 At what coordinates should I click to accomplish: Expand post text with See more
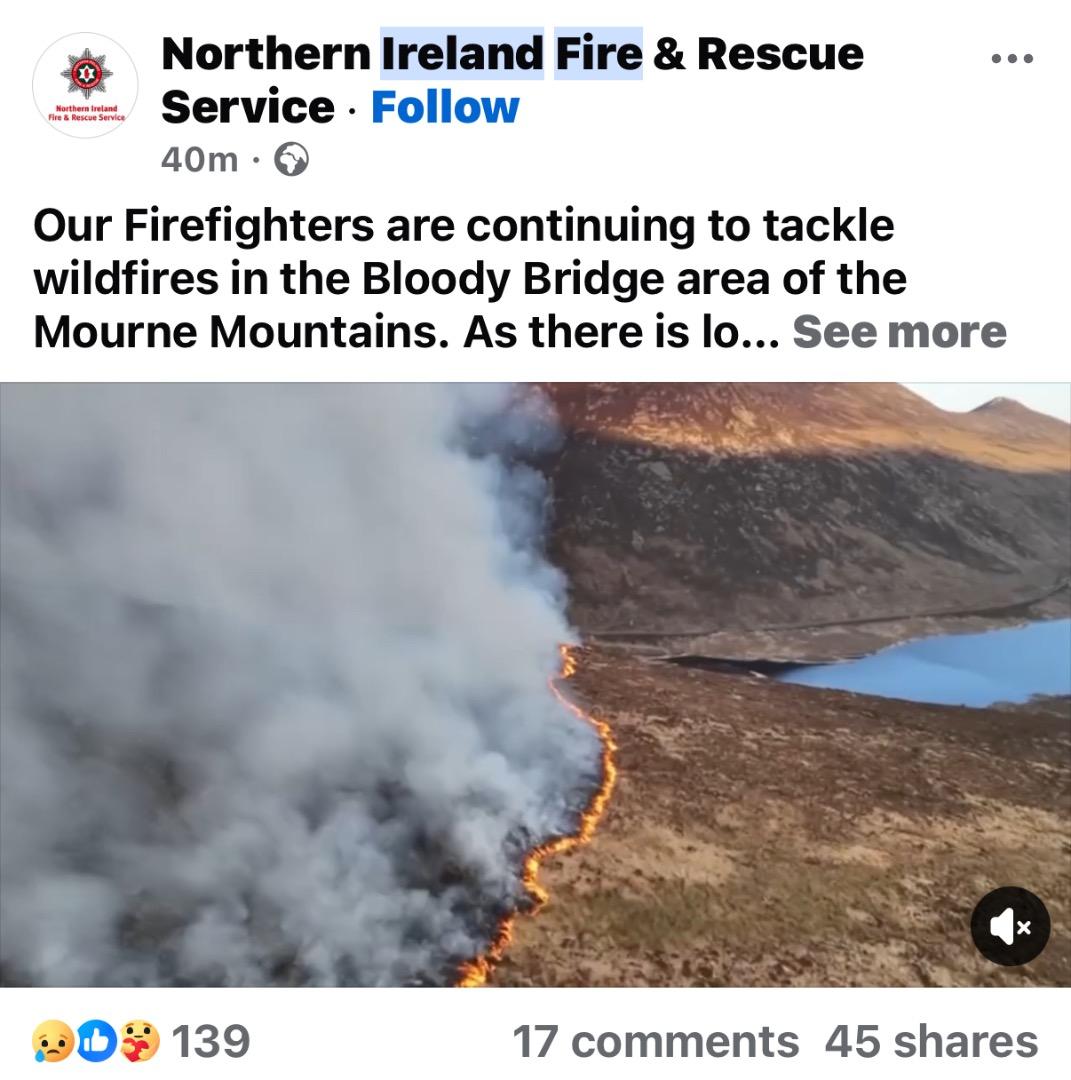pos(900,332)
